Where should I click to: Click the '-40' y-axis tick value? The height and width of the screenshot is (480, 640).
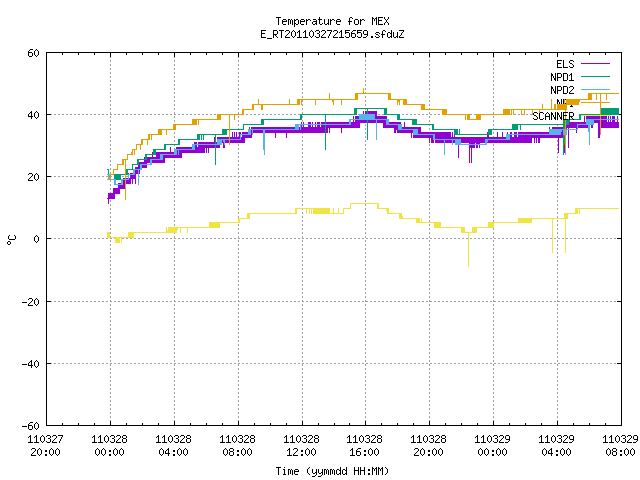click(31, 364)
